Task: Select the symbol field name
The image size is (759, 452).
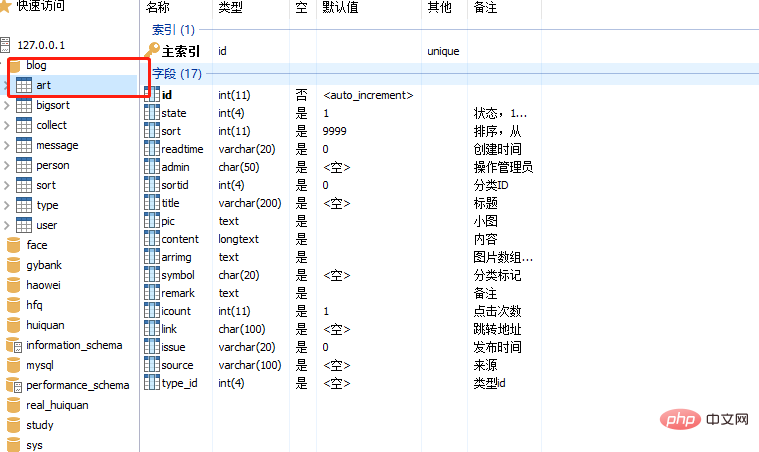Action: pyautogui.click(x=178, y=275)
